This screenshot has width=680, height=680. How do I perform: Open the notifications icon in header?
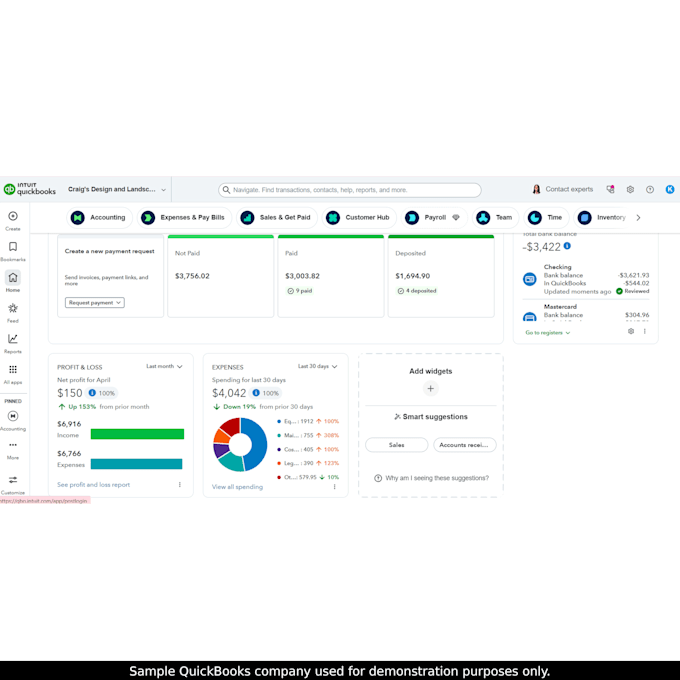coord(611,189)
